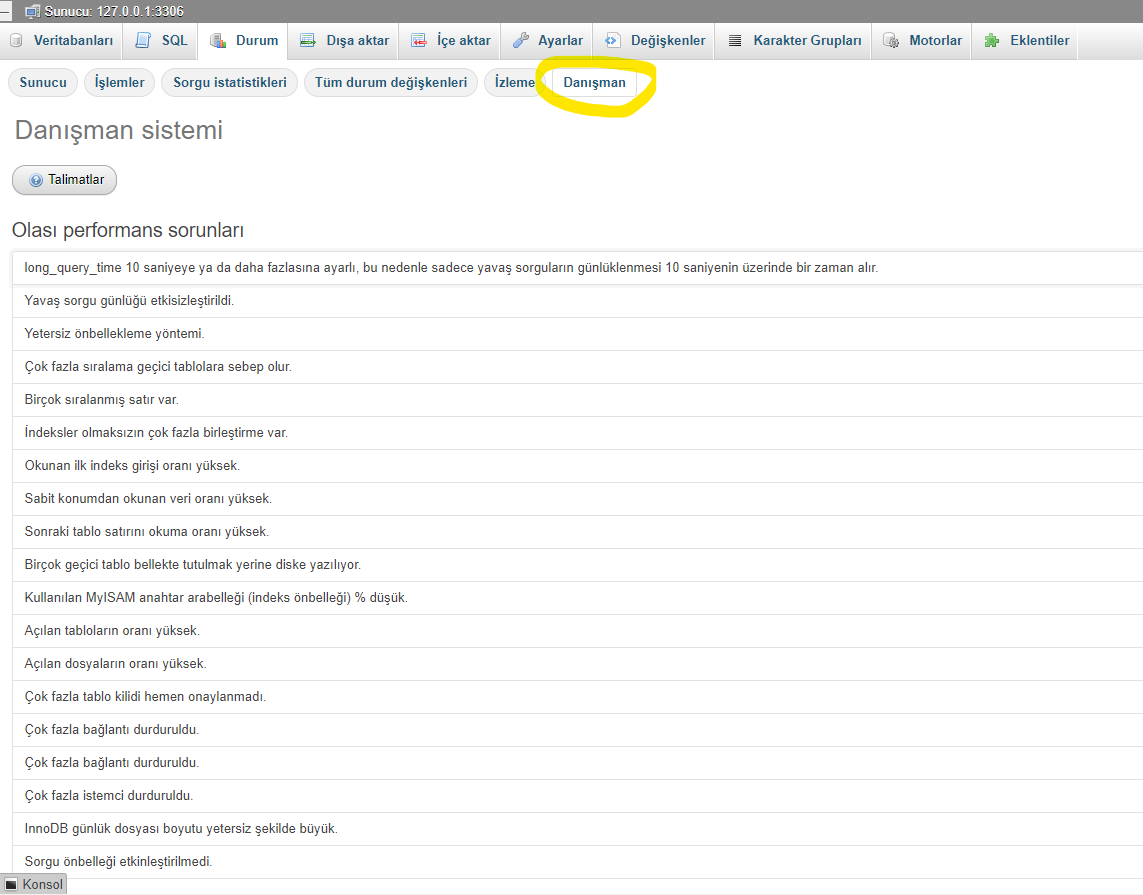
Task: Select the İşlemler sub-tab
Action: 120,82
